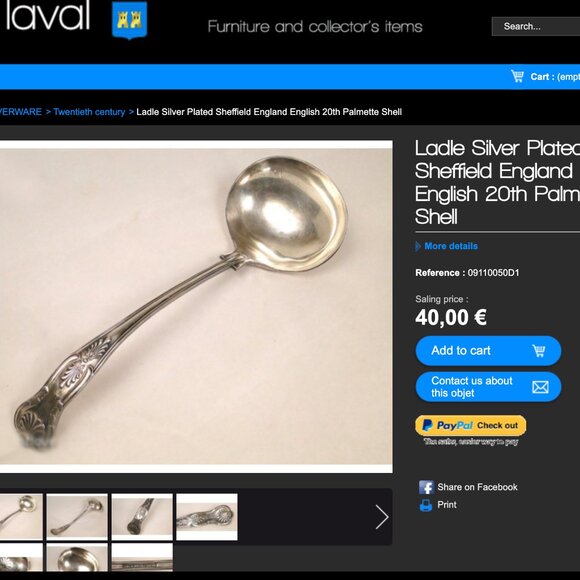Go to SILVERWARE breadcrumb category
Viewport: 580px width, 580px height.
(x=21, y=112)
